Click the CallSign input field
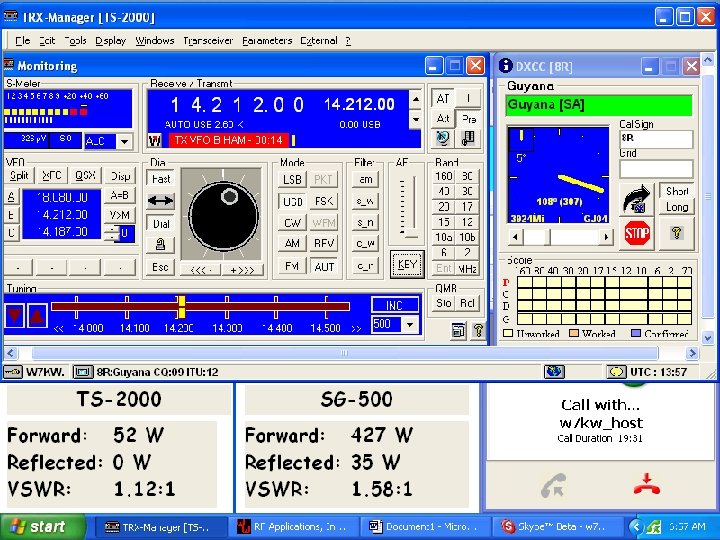Viewport: 720px width, 540px height. coord(656,139)
